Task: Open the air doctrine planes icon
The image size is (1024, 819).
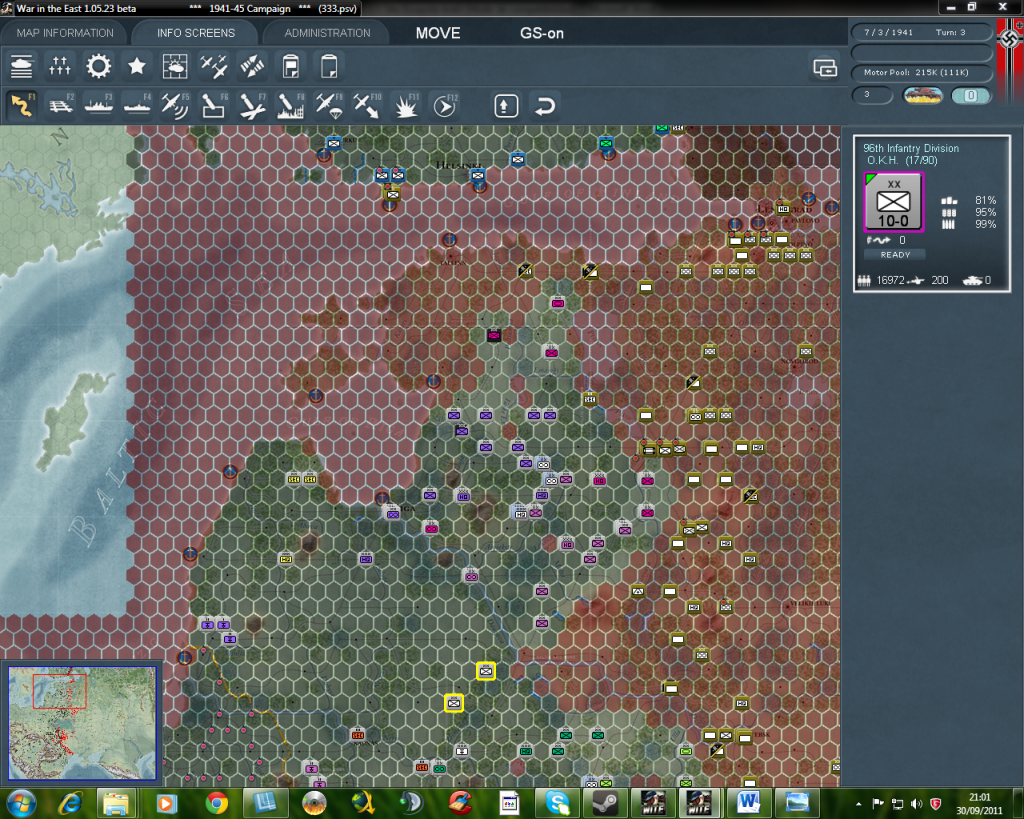Action: click(213, 66)
